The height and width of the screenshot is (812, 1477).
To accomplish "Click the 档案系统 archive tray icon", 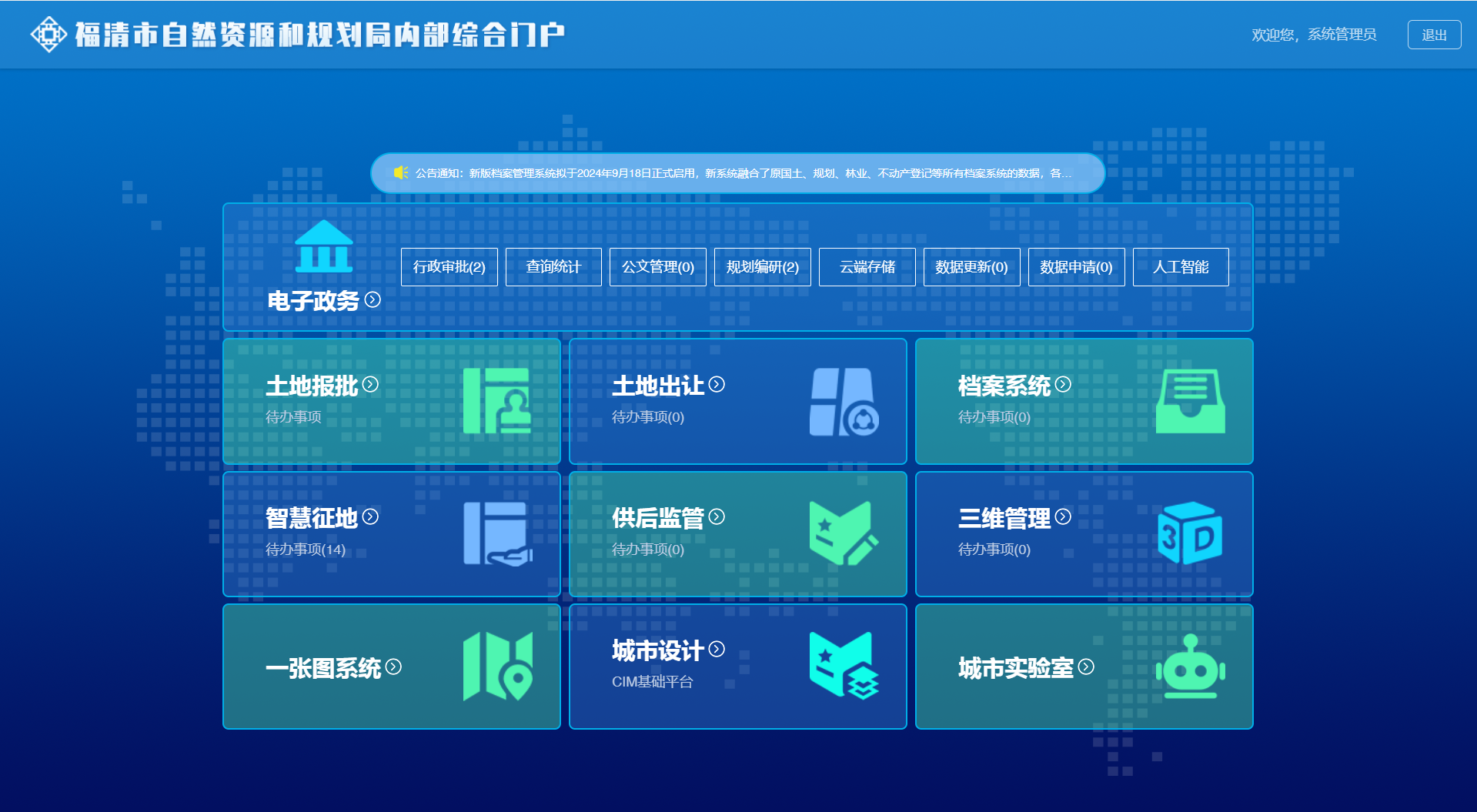I will click(1191, 401).
